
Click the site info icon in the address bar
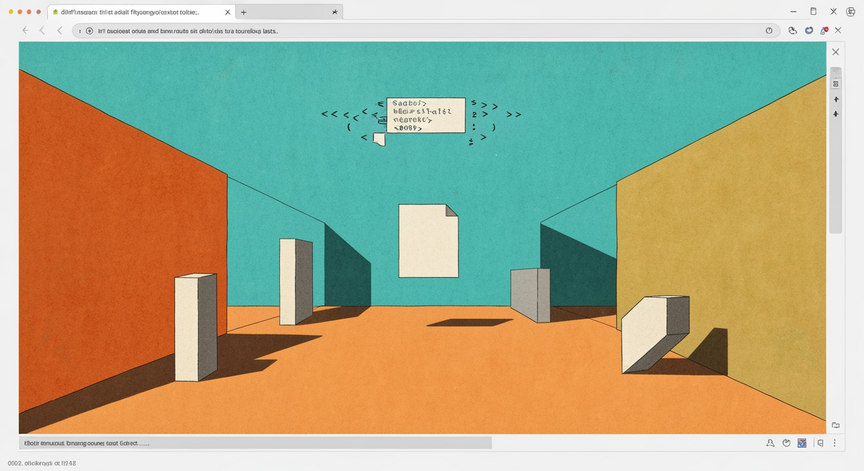tap(89, 31)
